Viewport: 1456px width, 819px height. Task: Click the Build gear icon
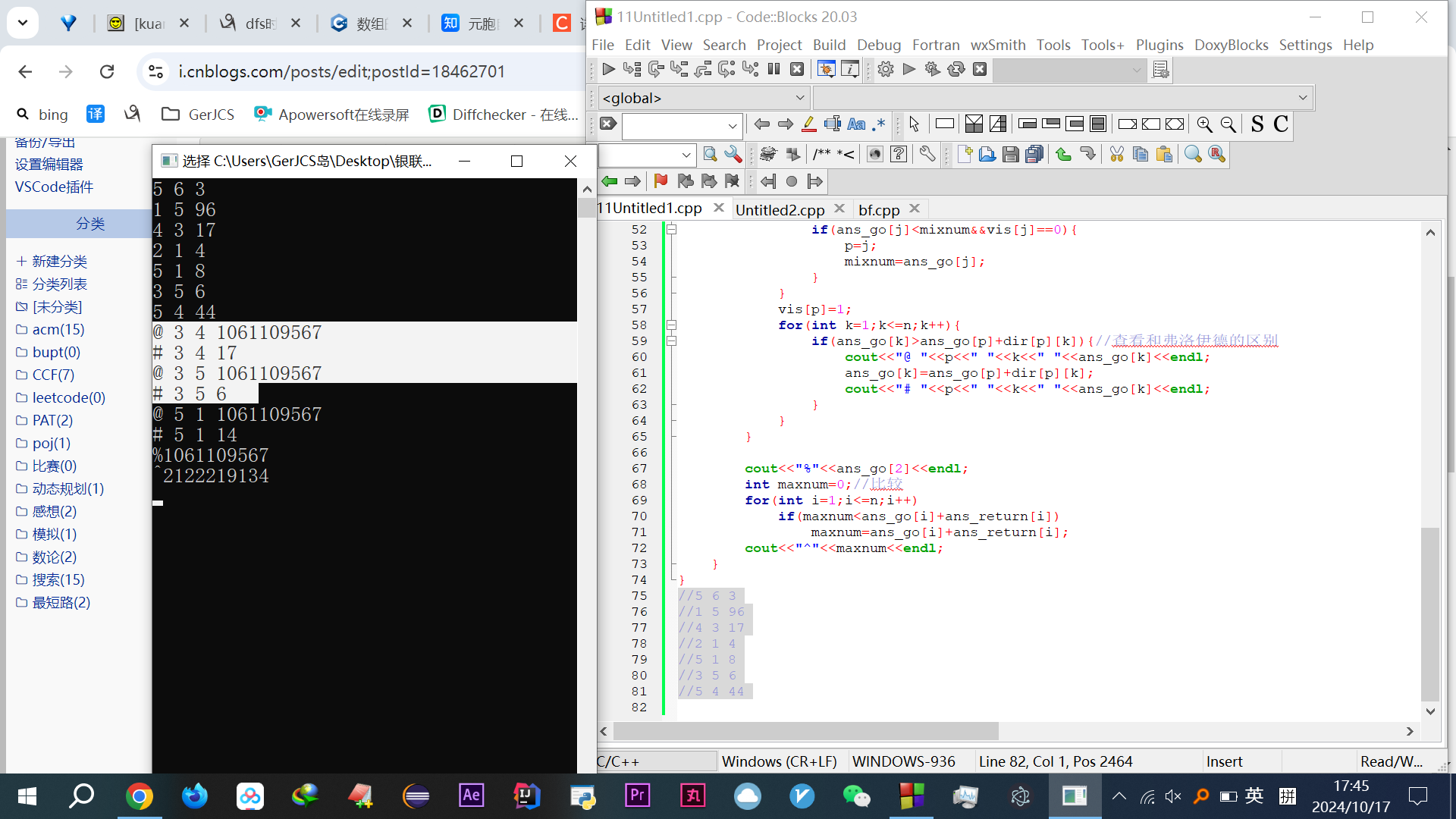pyautogui.click(x=885, y=70)
